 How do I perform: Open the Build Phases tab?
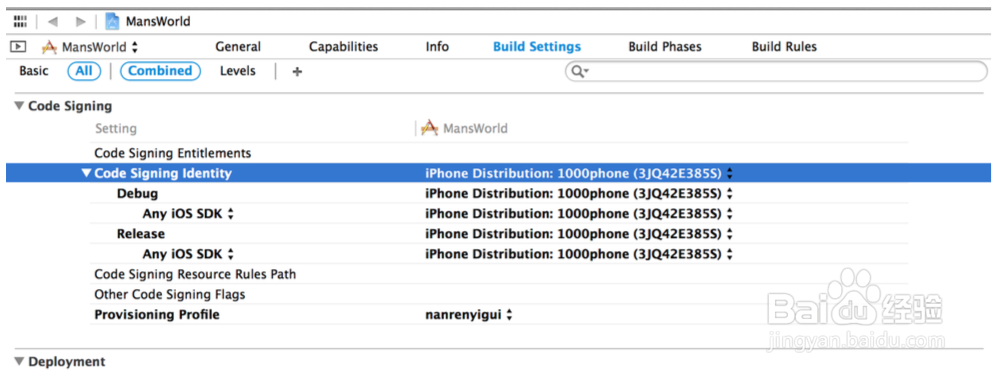pyautogui.click(x=665, y=47)
